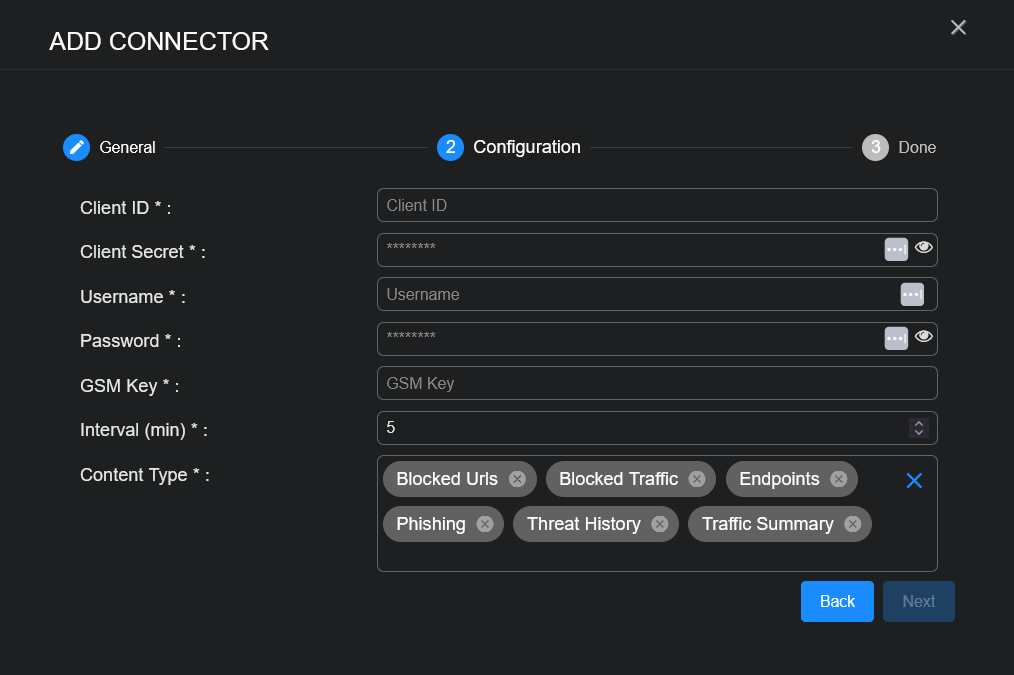The width and height of the screenshot is (1014, 675).
Task: Adjust Interval minutes with the stepper arrows
Action: 918,428
